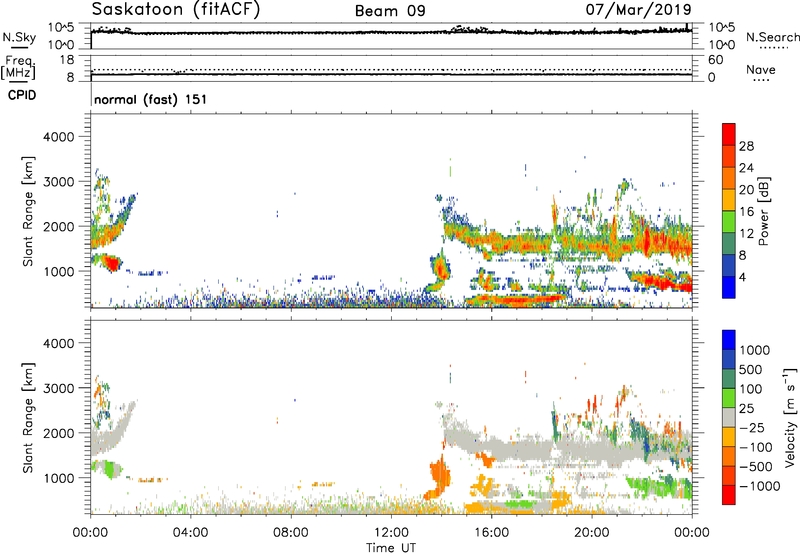Select the N.Search legend label
The image size is (800, 554).
[x=772, y=37]
